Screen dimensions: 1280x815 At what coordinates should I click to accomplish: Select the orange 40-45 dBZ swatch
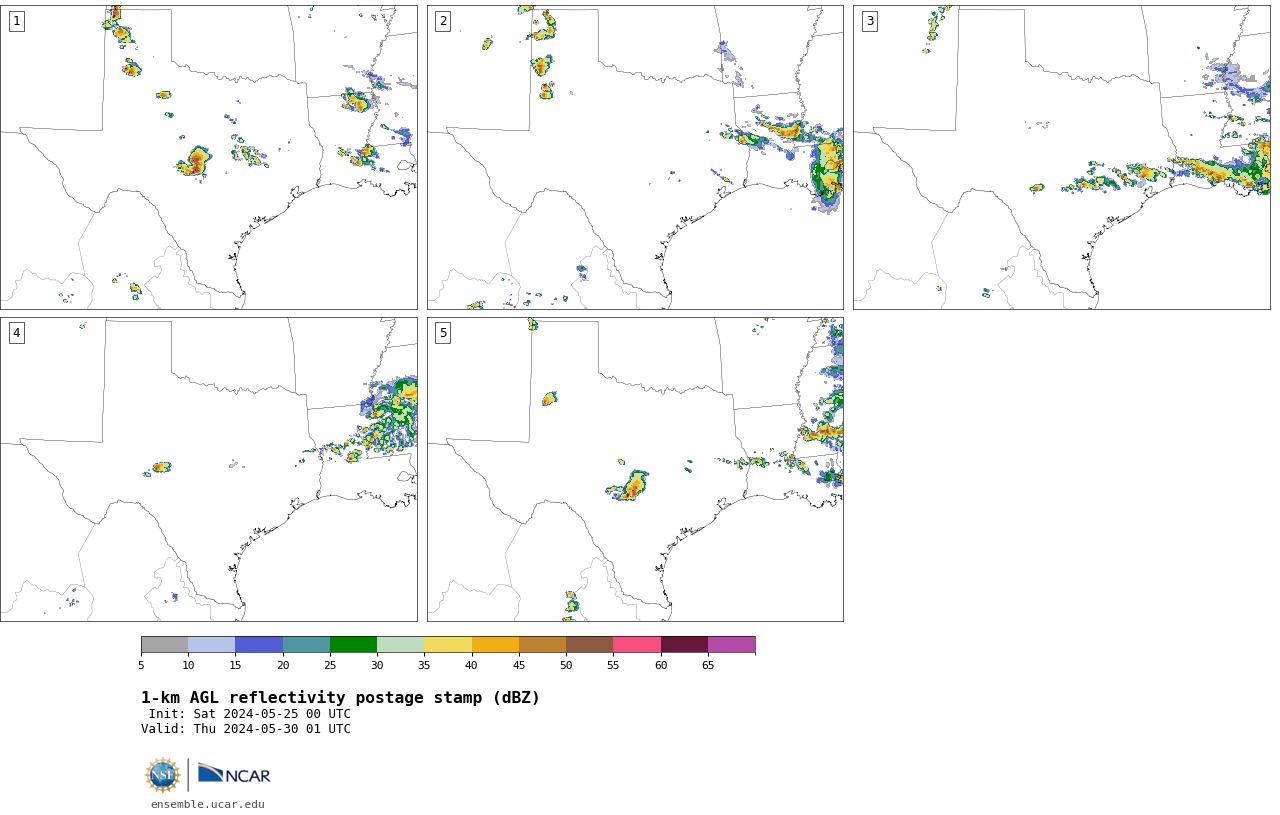(495, 644)
